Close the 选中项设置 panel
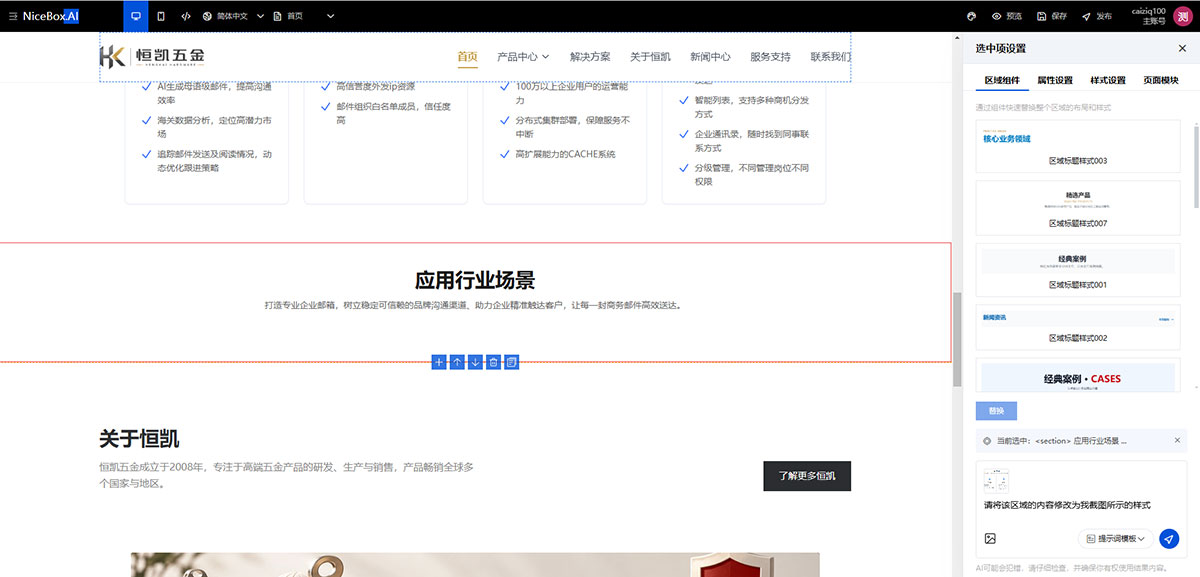This screenshot has width=1200, height=577. click(x=1182, y=48)
